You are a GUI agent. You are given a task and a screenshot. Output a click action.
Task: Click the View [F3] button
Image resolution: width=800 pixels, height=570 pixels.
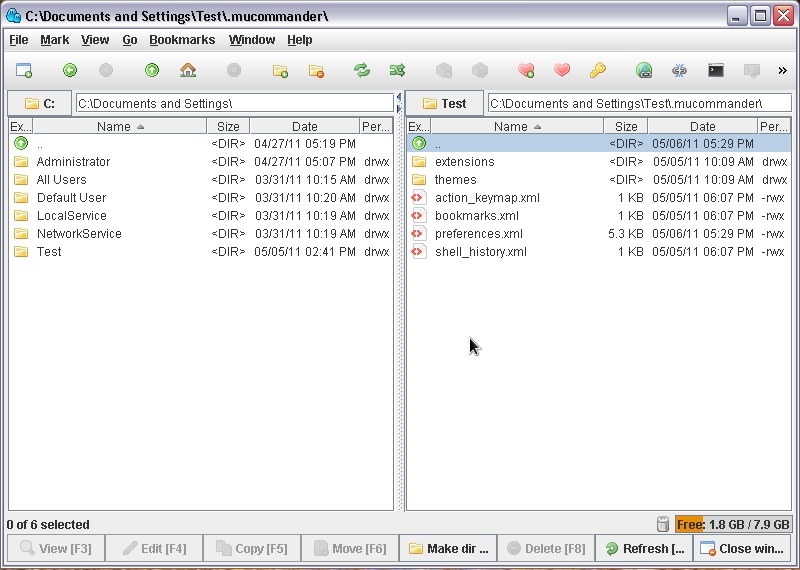pyautogui.click(x=56, y=549)
